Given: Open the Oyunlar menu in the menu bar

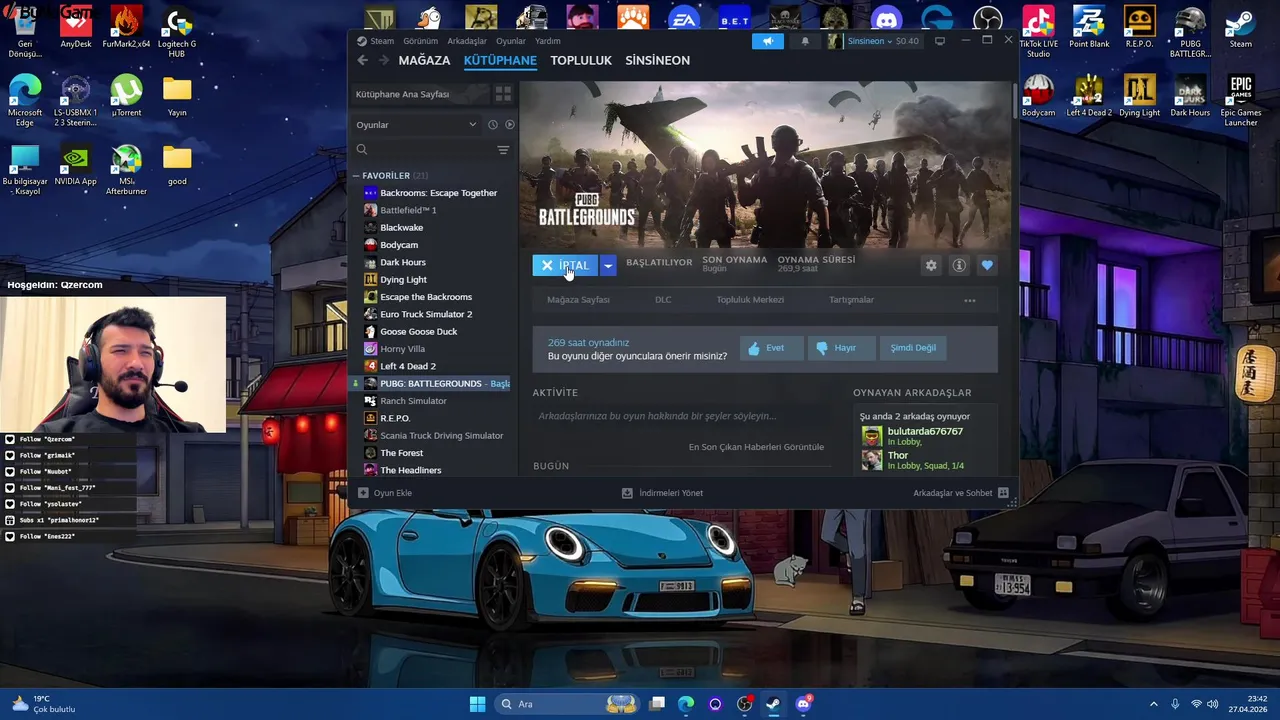Looking at the screenshot, I should [x=511, y=41].
